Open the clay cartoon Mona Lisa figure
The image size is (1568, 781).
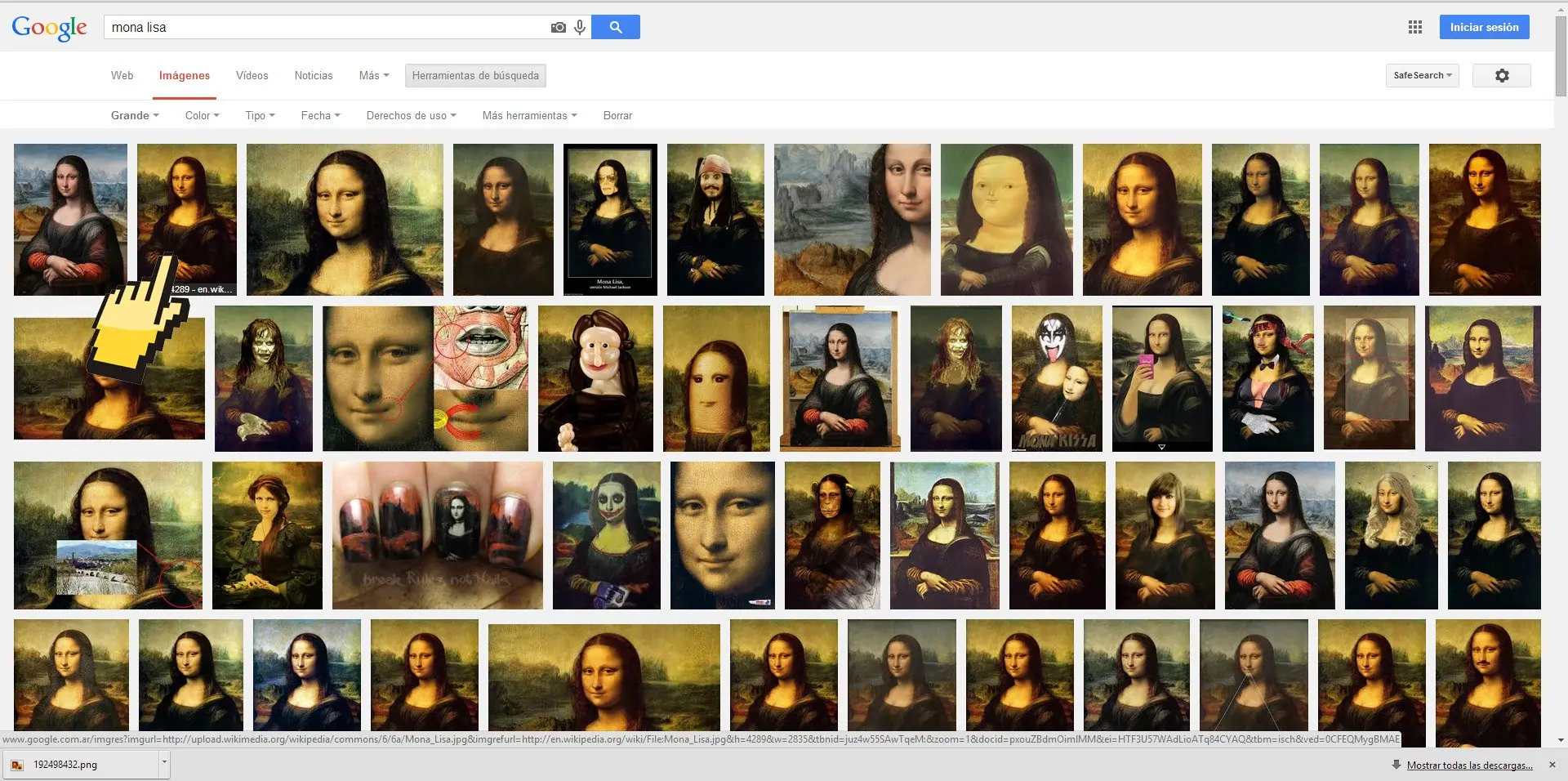tap(595, 378)
